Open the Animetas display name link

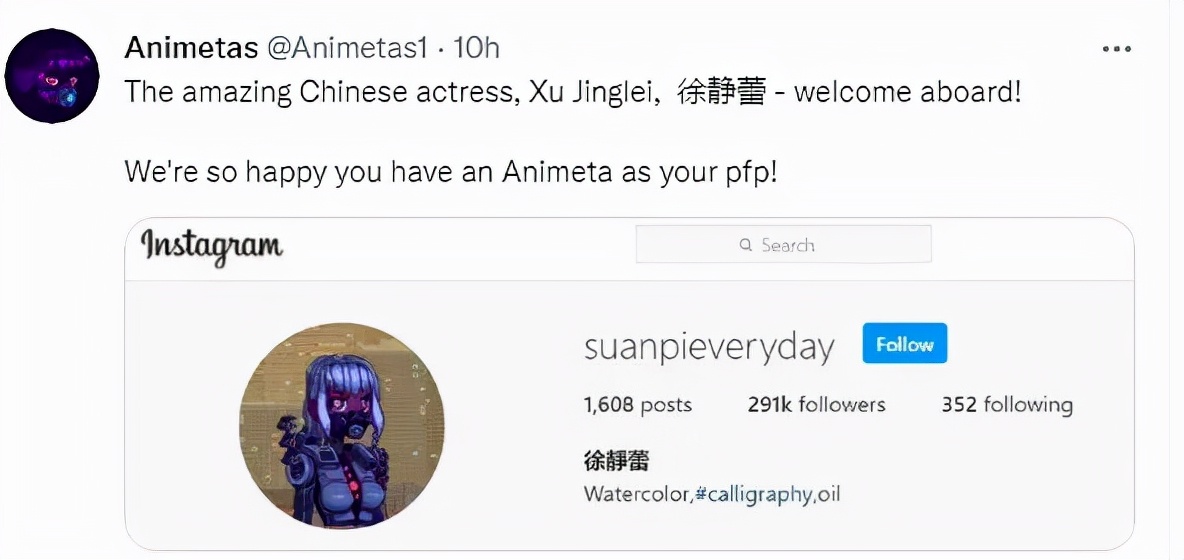pyautogui.click(x=192, y=48)
